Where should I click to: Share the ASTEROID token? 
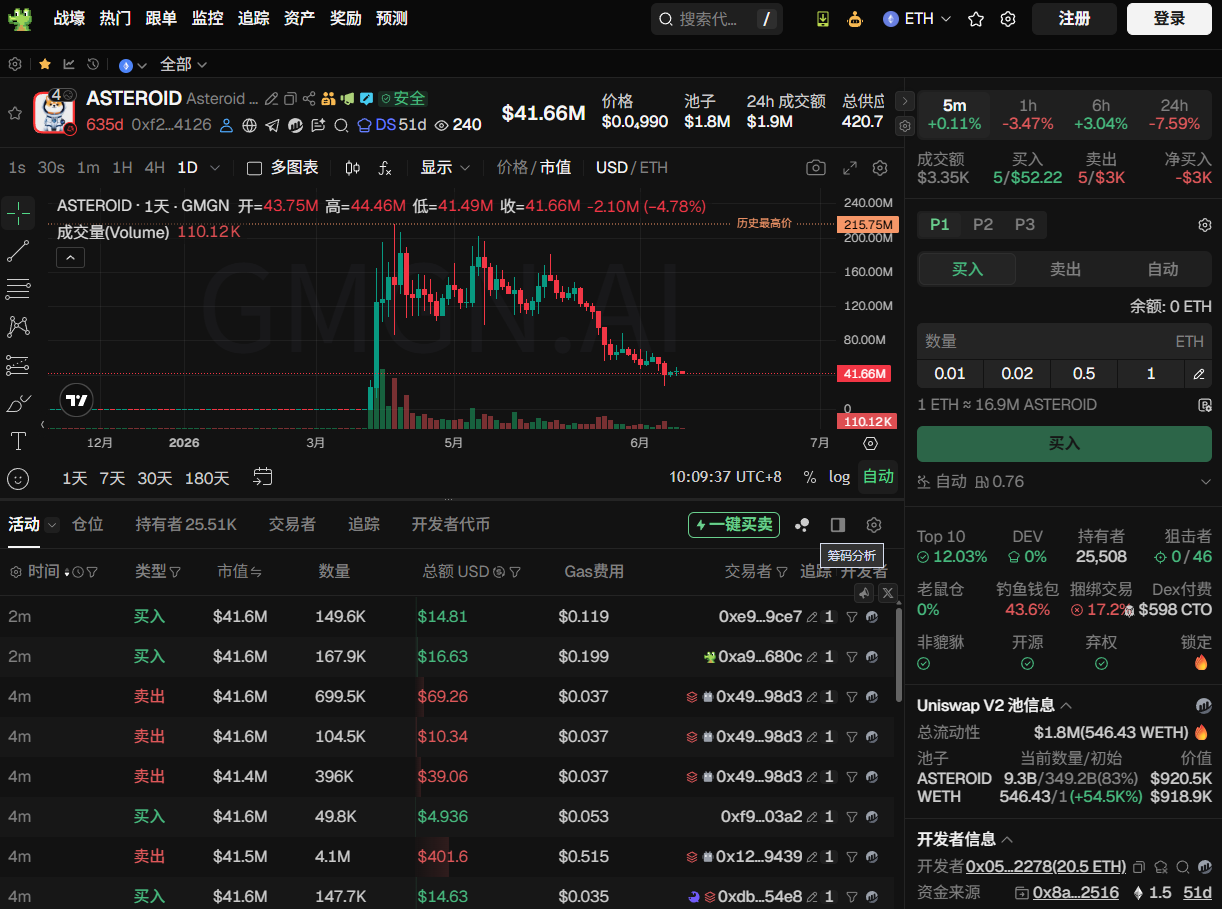coord(309,99)
